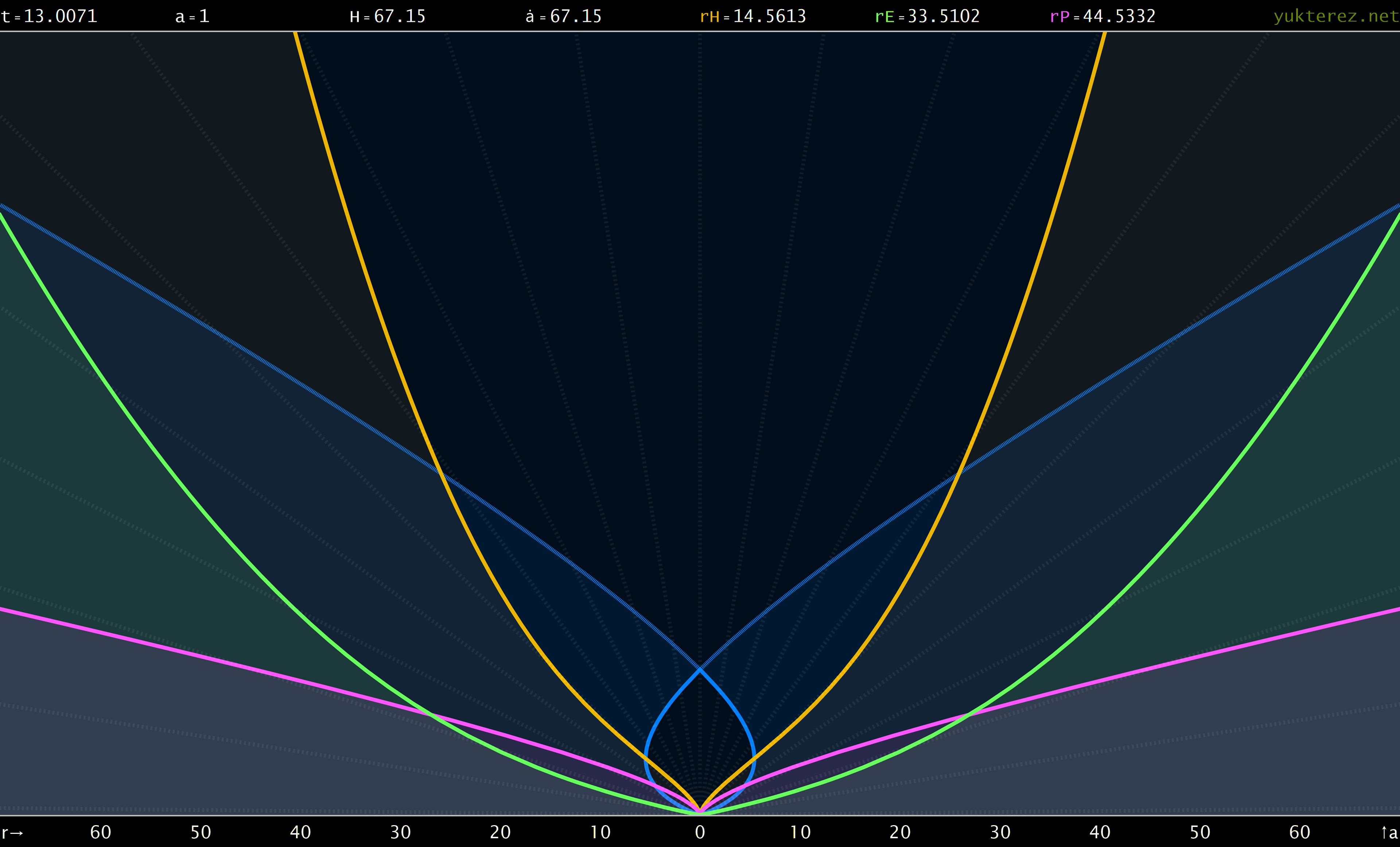Click the 10 tick right of zero

coord(800,833)
